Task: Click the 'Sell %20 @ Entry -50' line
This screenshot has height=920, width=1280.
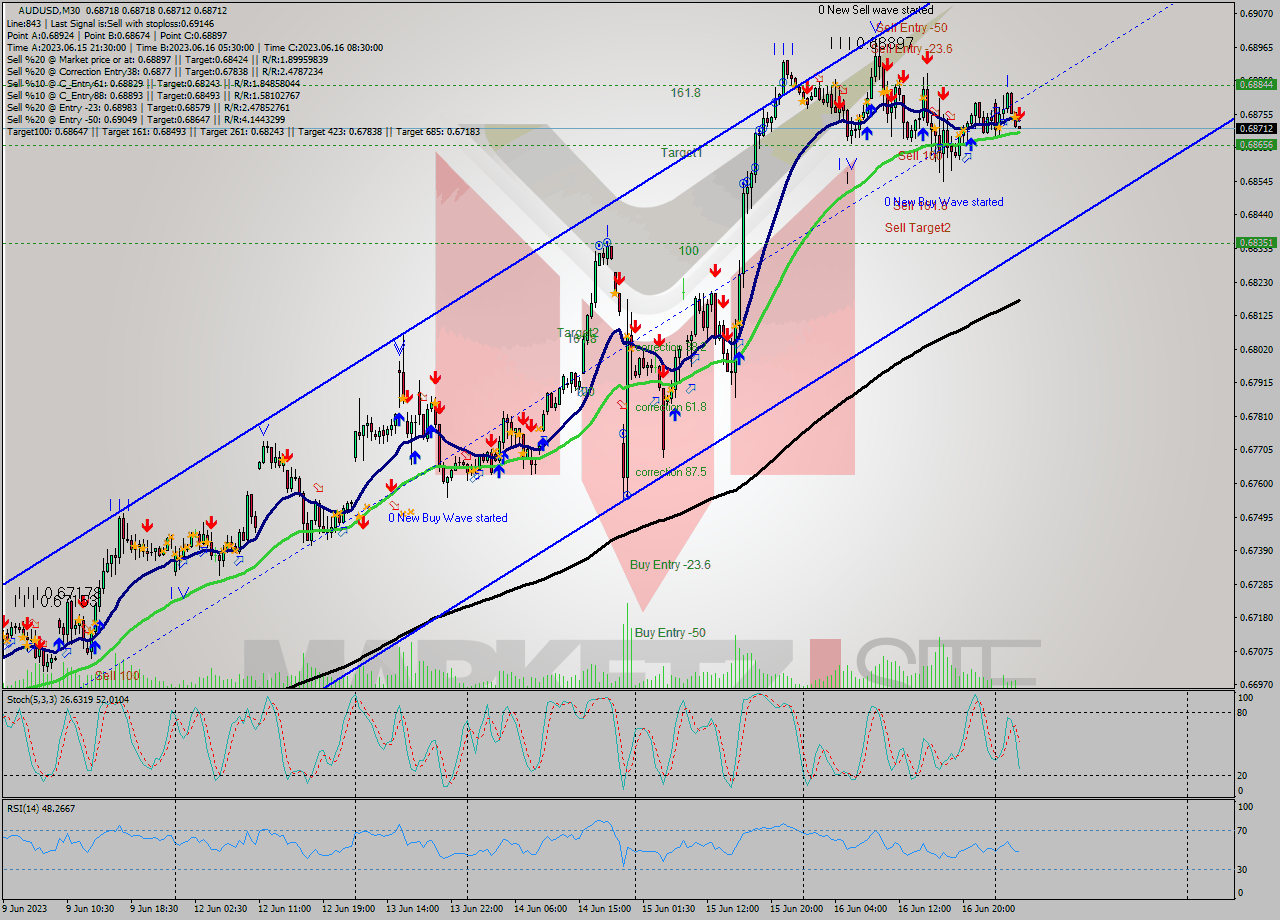Action: [144, 120]
